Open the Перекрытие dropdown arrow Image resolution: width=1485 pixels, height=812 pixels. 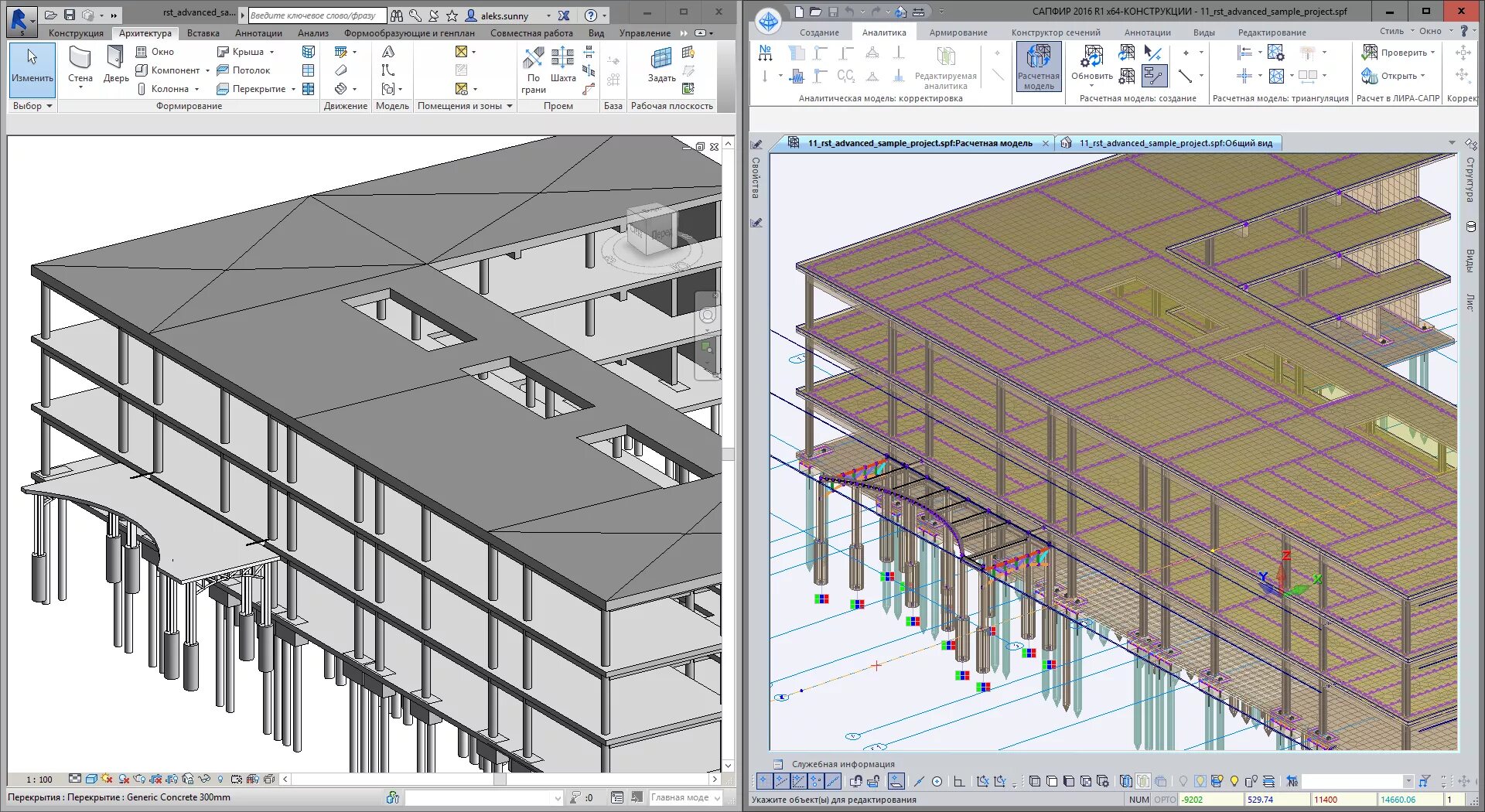pyautogui.click(x=293, y=89)
